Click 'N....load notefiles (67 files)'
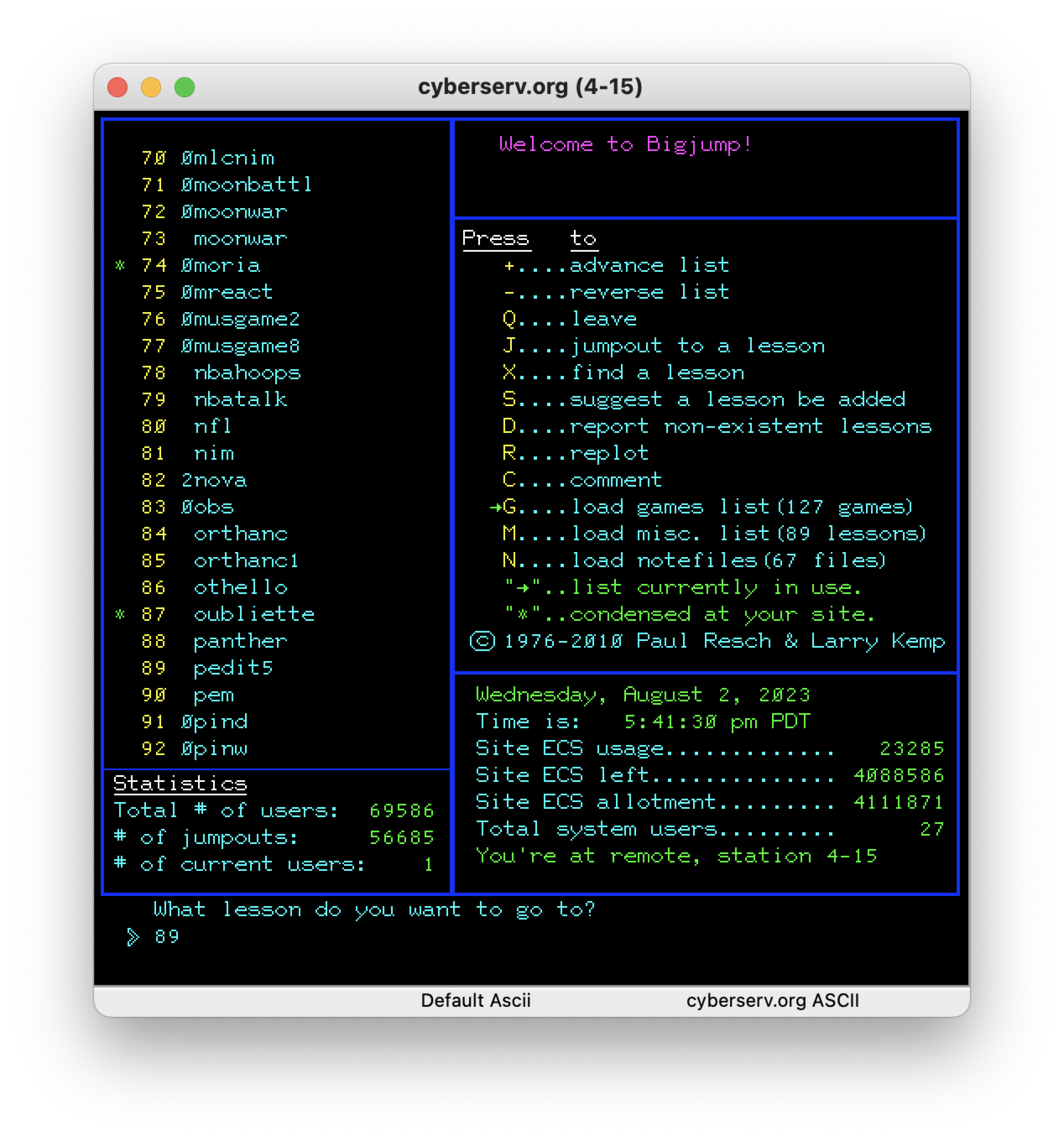The image size is (1064, 1141). coord(694,560)
